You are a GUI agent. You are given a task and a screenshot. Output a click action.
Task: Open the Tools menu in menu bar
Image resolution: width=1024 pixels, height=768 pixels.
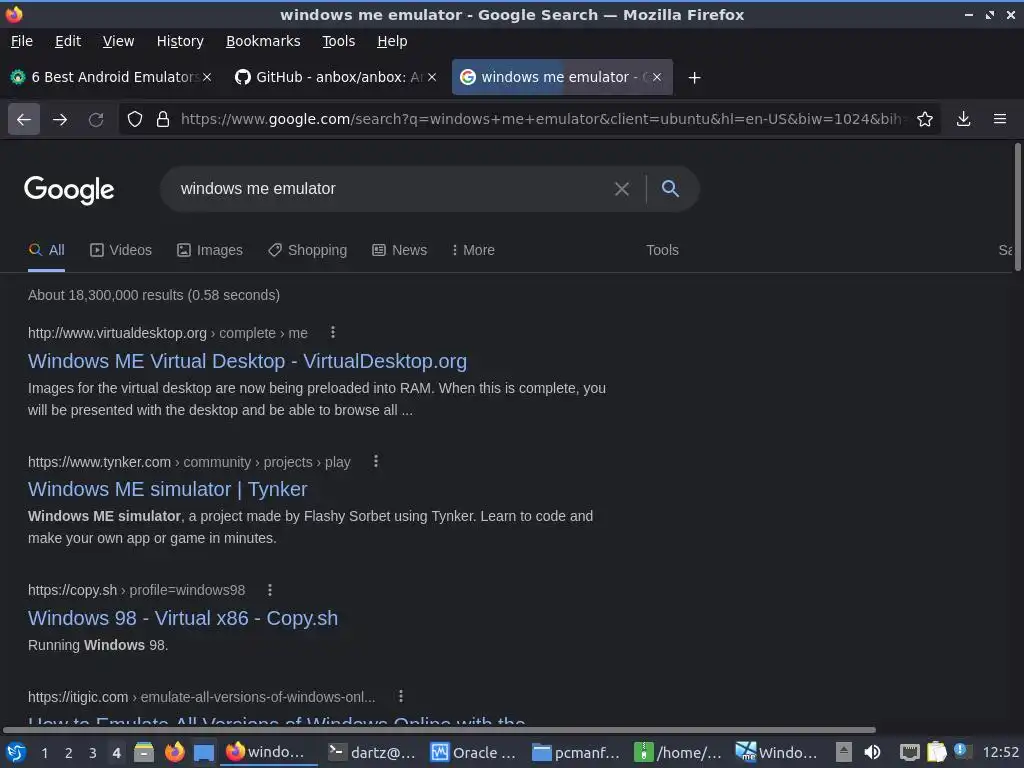pyautogui.click(x=338, y=41)
